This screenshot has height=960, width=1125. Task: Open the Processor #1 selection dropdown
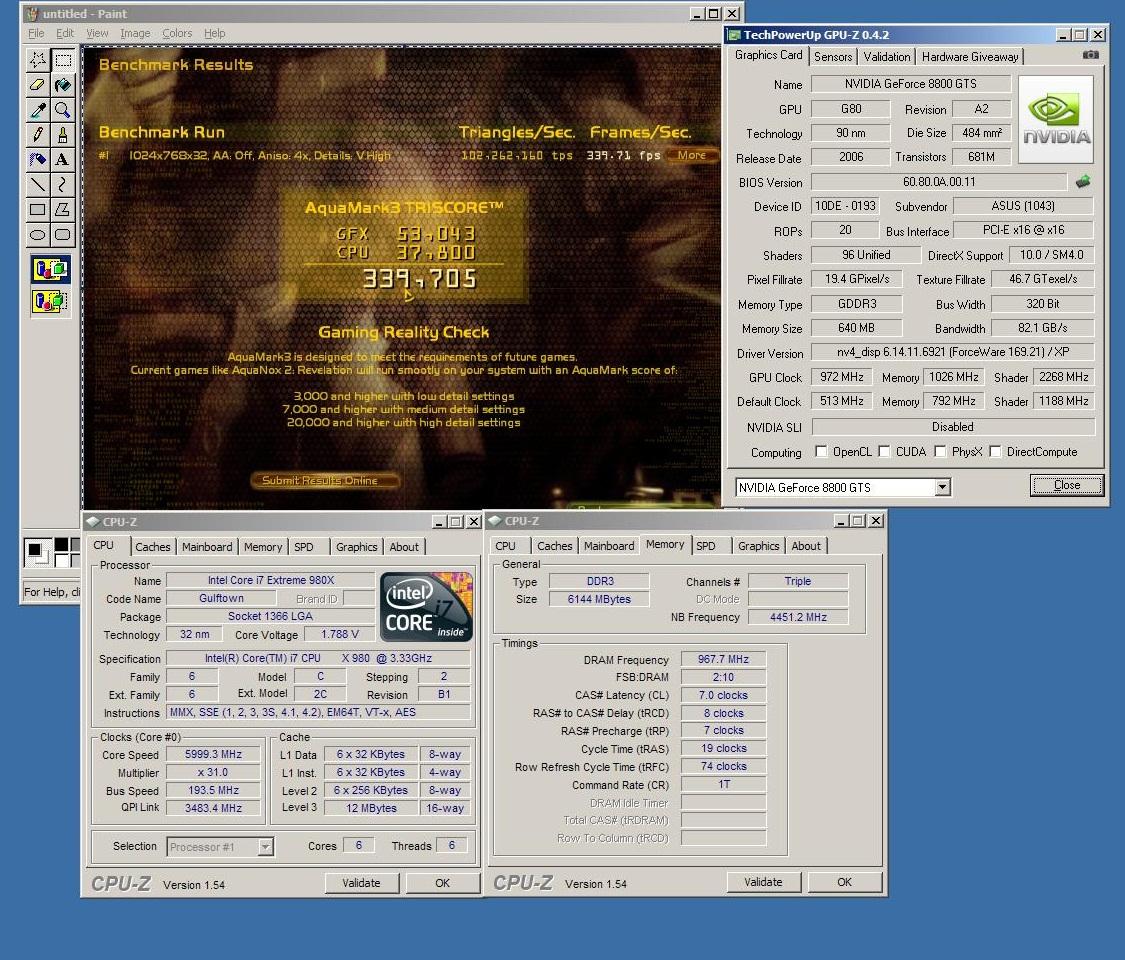coord(265,847)
